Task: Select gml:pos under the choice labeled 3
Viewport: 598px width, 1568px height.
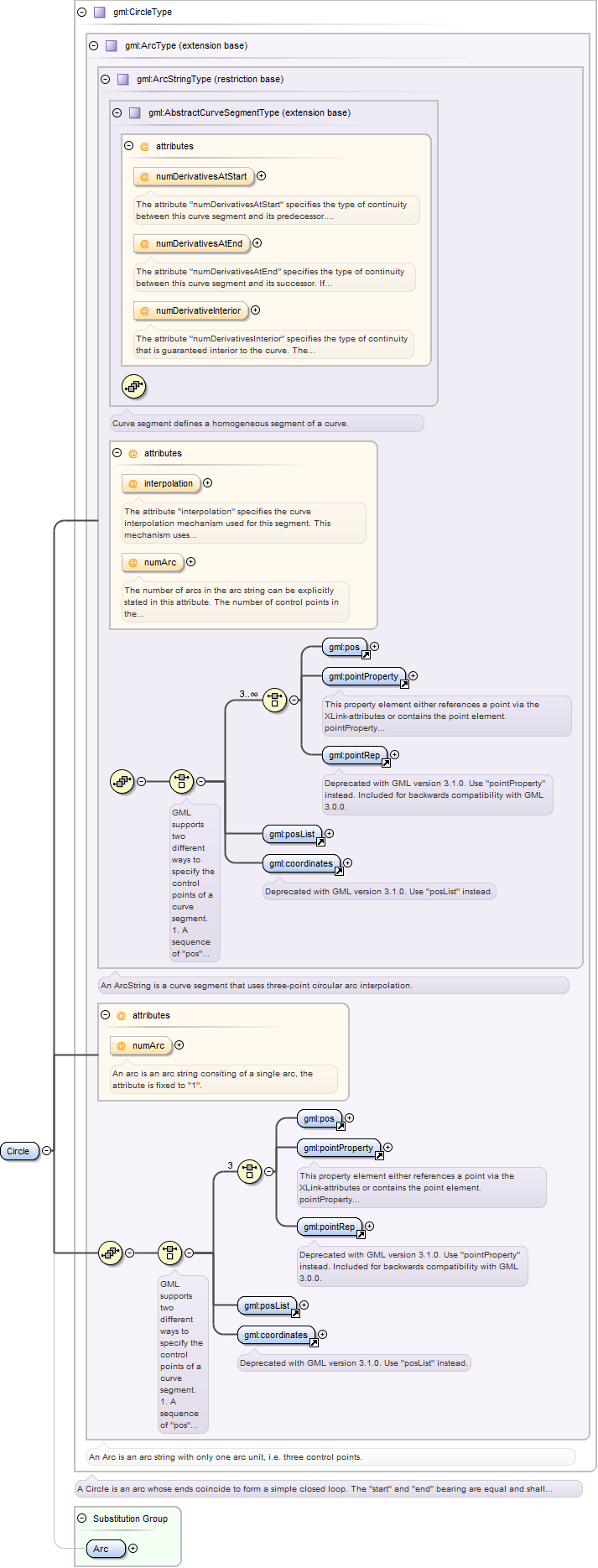Action: pyautogui.click(x=320, y=1119)
